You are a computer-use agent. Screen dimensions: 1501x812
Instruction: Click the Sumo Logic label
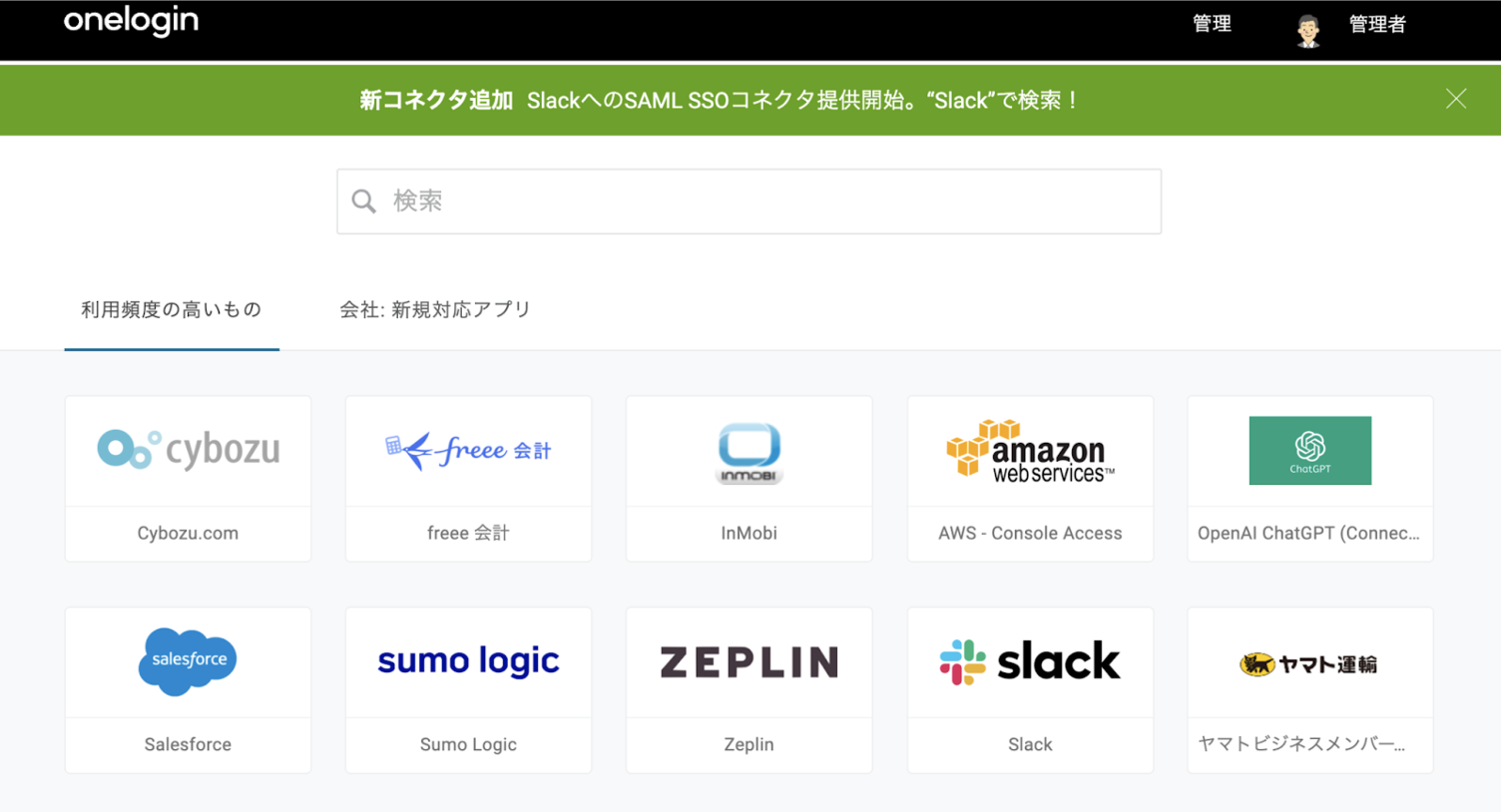(x=468, y=745)
